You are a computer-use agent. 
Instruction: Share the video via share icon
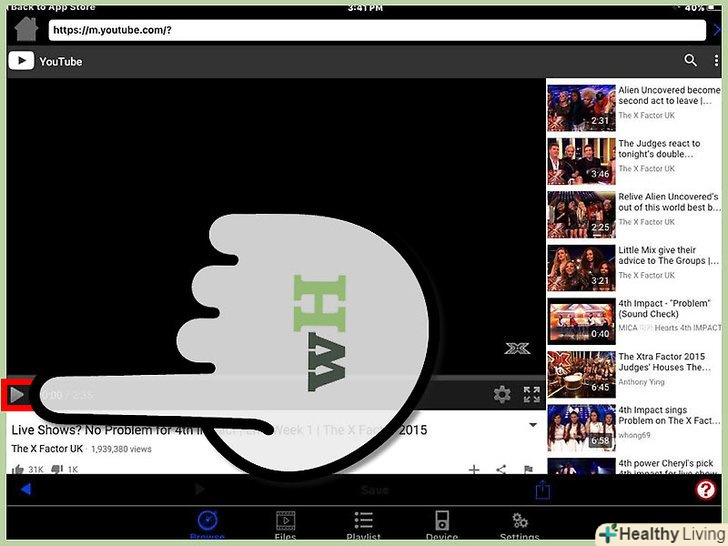click(501, 469)
